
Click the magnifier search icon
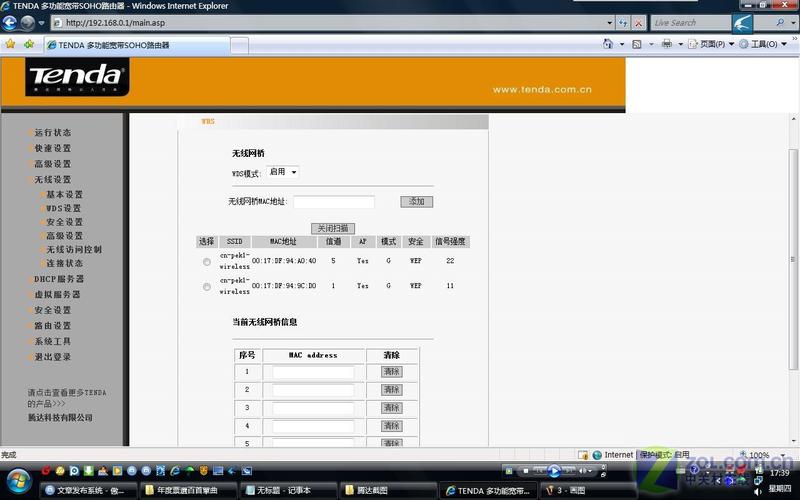coord(780,22)
